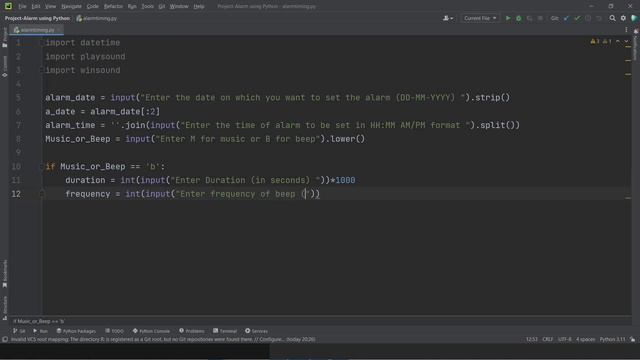The height and width of the screenshot is (360, 640).
Task: Open Search Everywhere magnifier icon
Action: 612,18
